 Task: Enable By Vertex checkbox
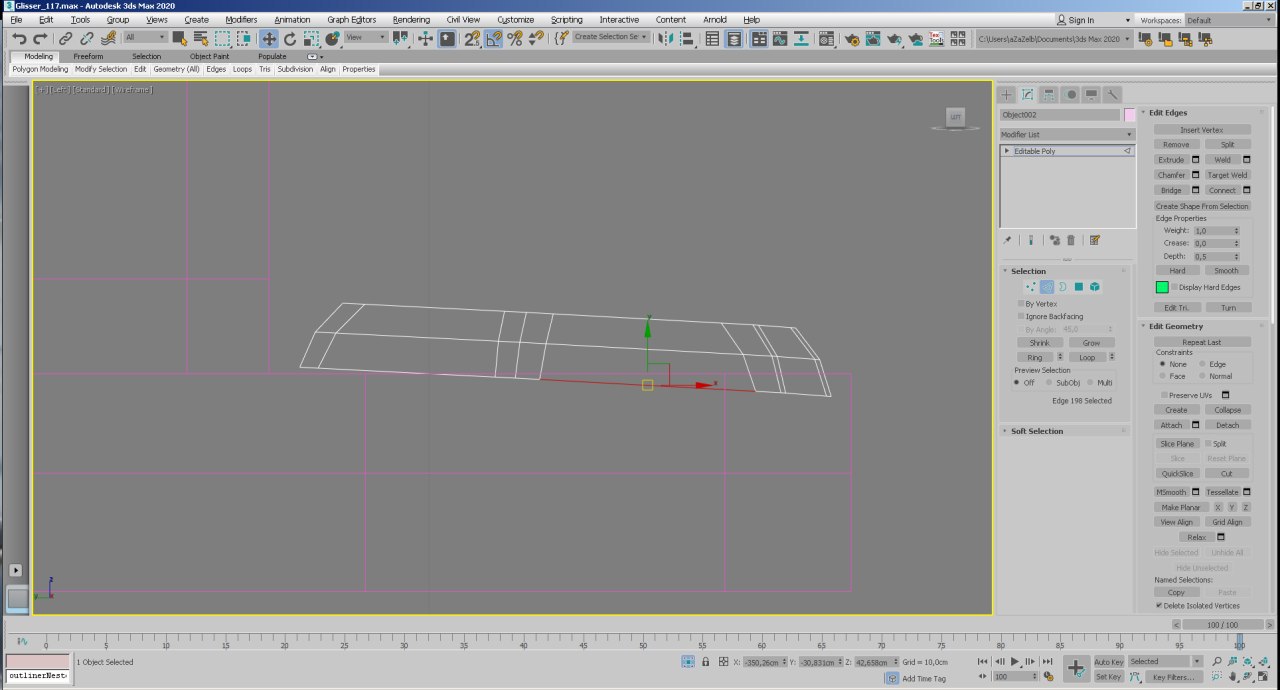[1021, 303]
